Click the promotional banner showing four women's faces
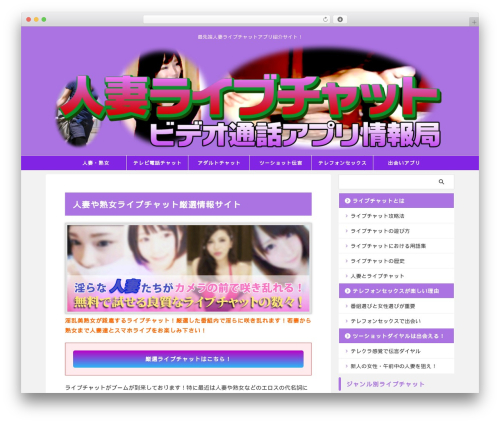500x423 pixels. [x=188, y=268]
